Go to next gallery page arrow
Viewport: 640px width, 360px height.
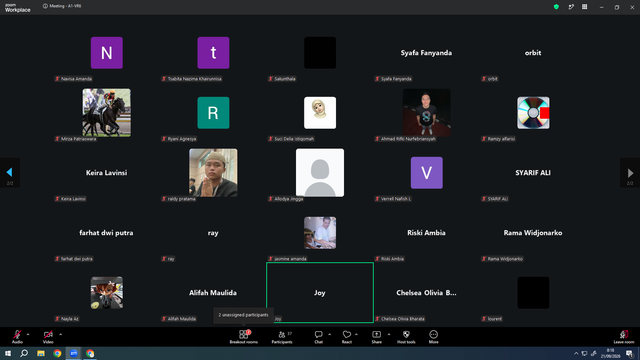click(630, 173)
